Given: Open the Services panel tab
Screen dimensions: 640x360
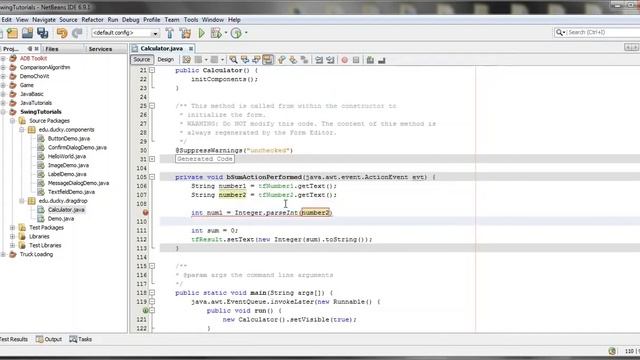Looking at the screenshot, I should [x=100, y=49].
